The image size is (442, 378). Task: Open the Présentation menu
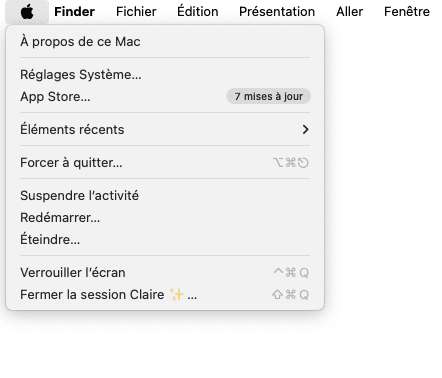[277, 12]
